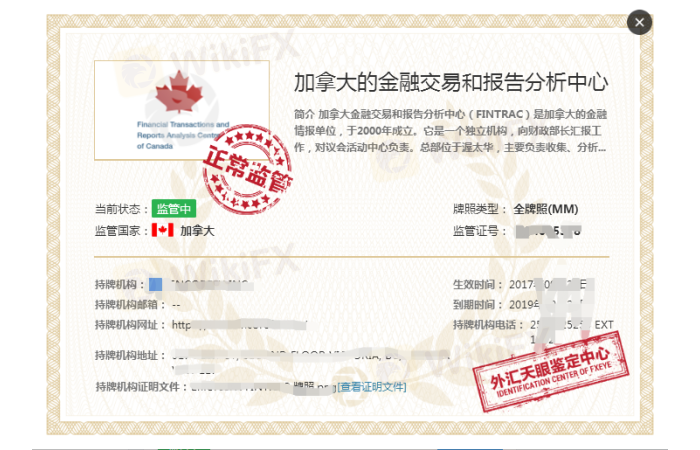Screen dimensions: 700x450
Task: Click the 全牌照(MM) license type value
Action: point(546,209)
